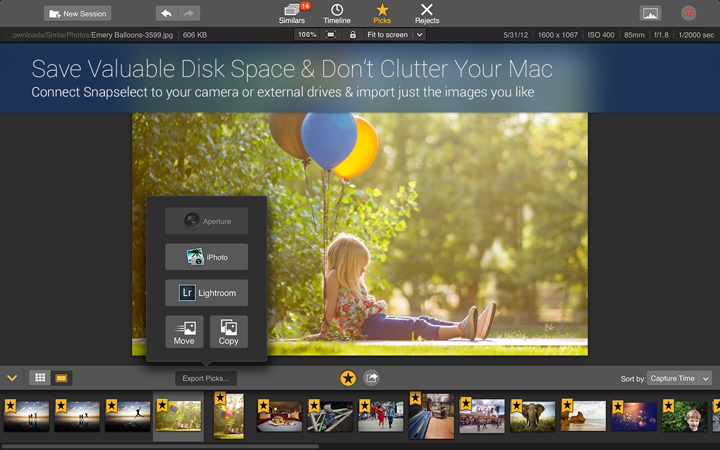
Task: Select the crowd street thumbnail
Action: (482, 416)
